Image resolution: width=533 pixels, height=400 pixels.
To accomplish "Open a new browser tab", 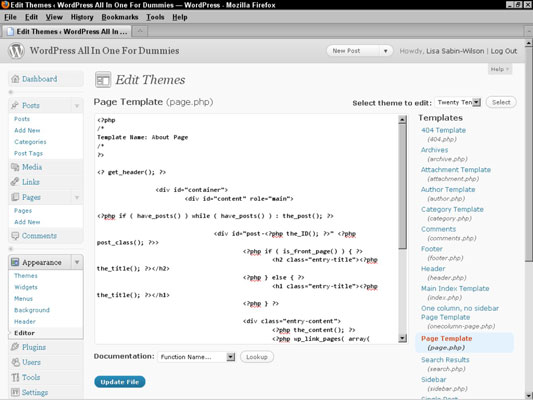I will 140,31.
